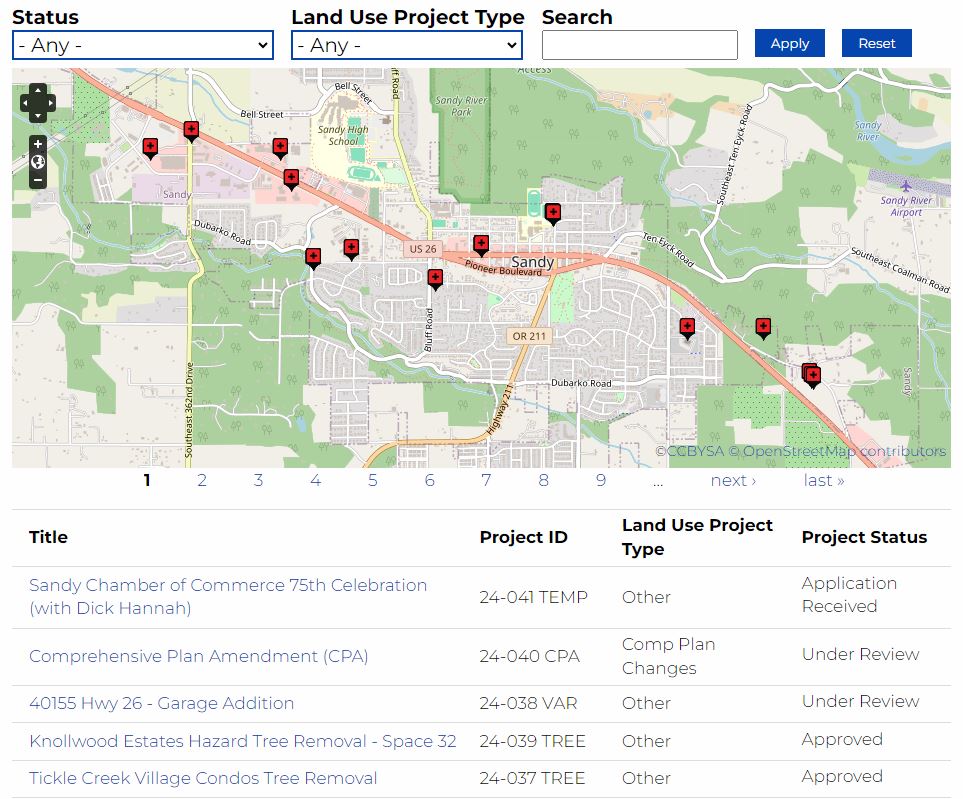
Task: Click the map zoom in plus button
Action: (38, 144)
